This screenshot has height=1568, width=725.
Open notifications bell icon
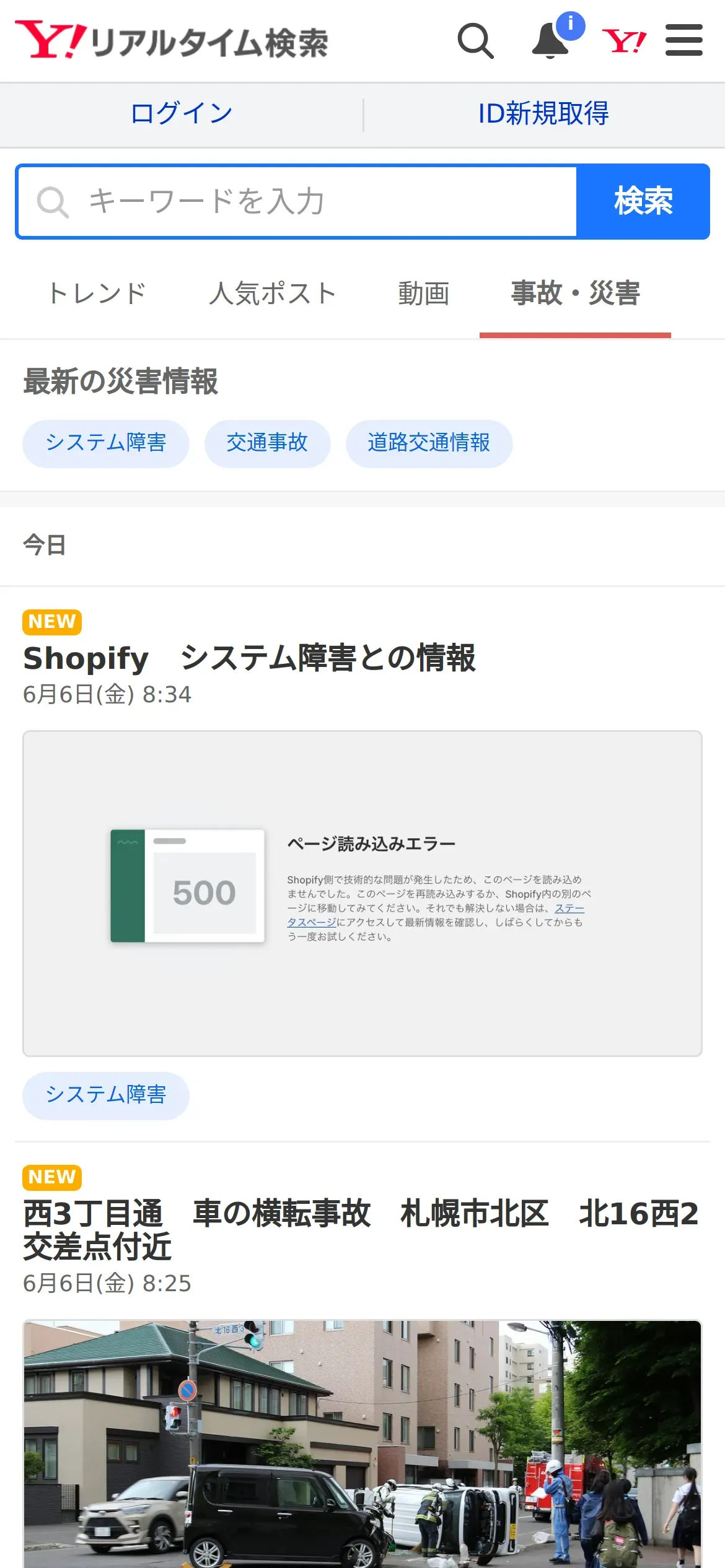(x=551, y=41)
